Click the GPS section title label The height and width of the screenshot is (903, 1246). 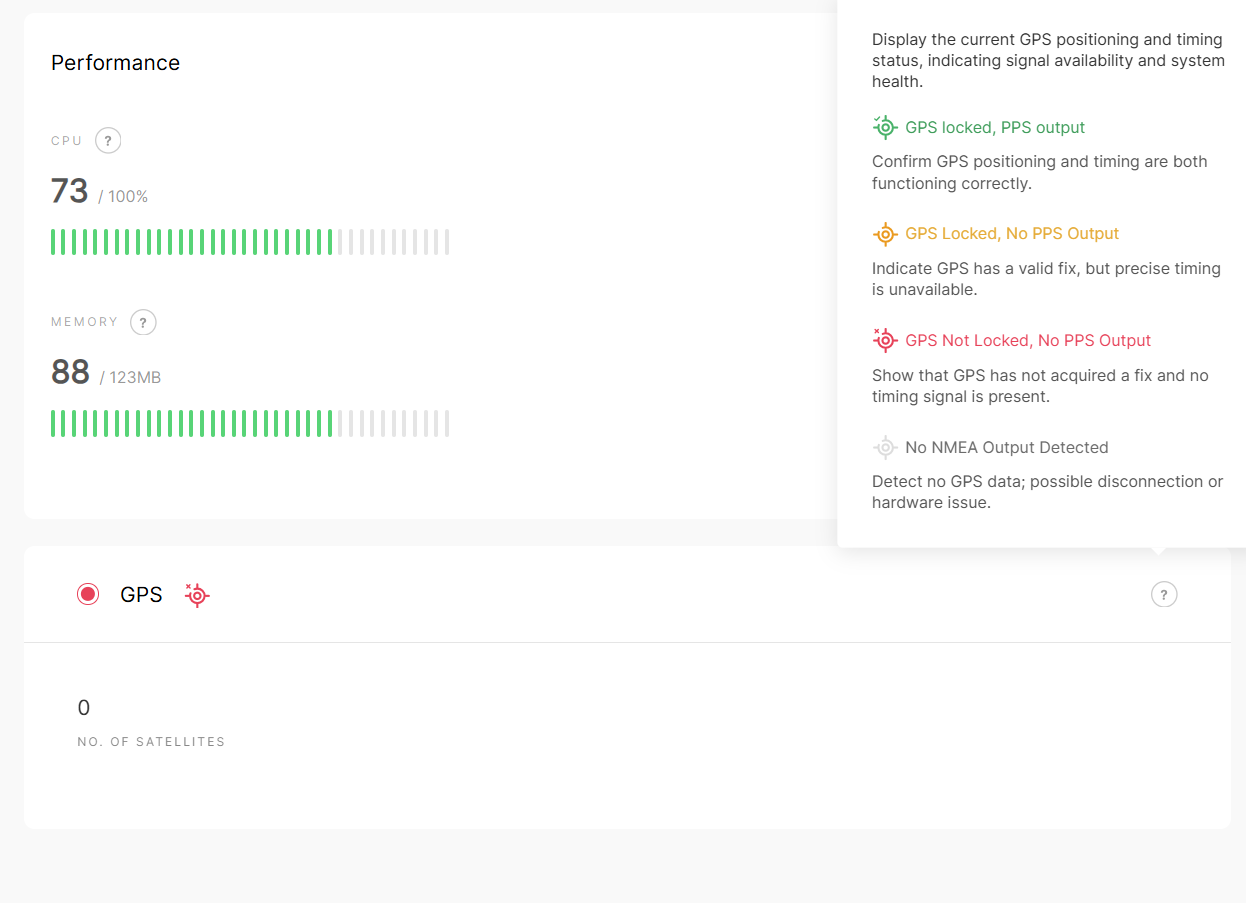point(141,594)
